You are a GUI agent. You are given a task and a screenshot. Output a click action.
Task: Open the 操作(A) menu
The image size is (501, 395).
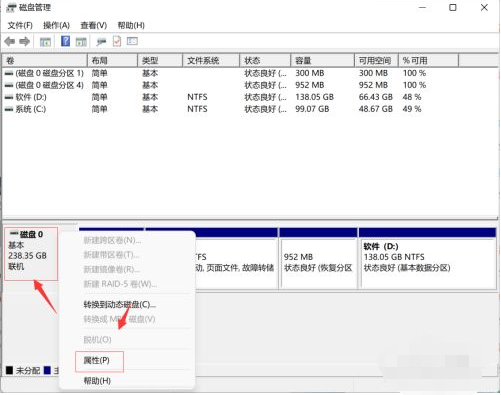pos(56,25)
